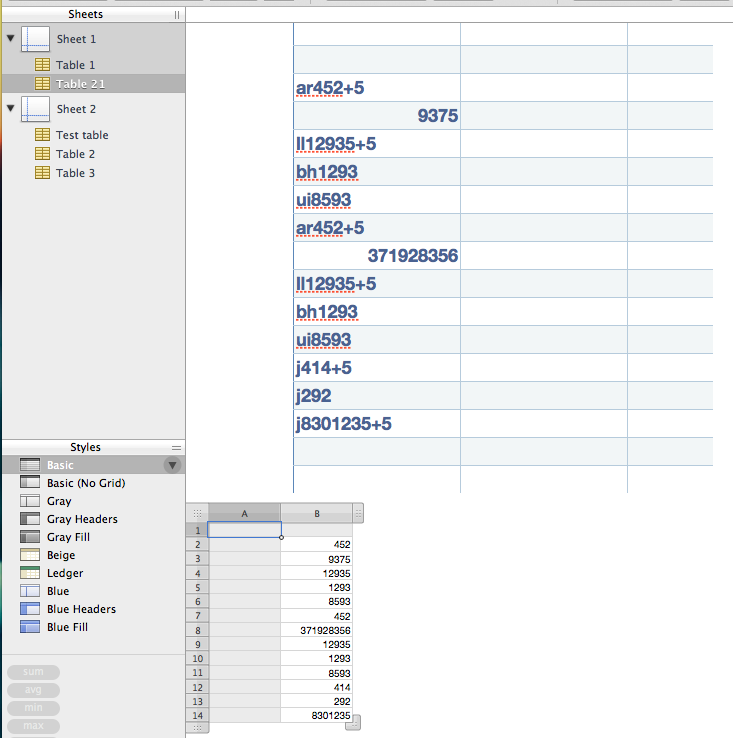Click the cell reading j414+5
The height and width of the screenshot is (738, 733).
[x=377, y=368]
